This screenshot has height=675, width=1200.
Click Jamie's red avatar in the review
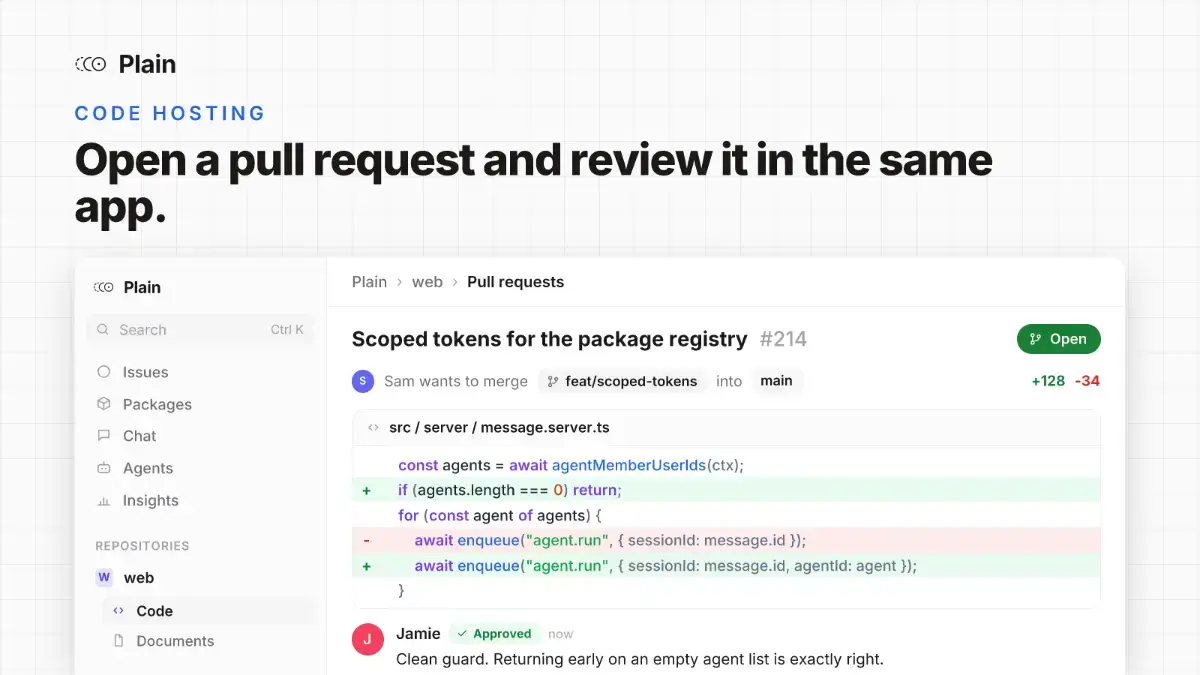368,639
